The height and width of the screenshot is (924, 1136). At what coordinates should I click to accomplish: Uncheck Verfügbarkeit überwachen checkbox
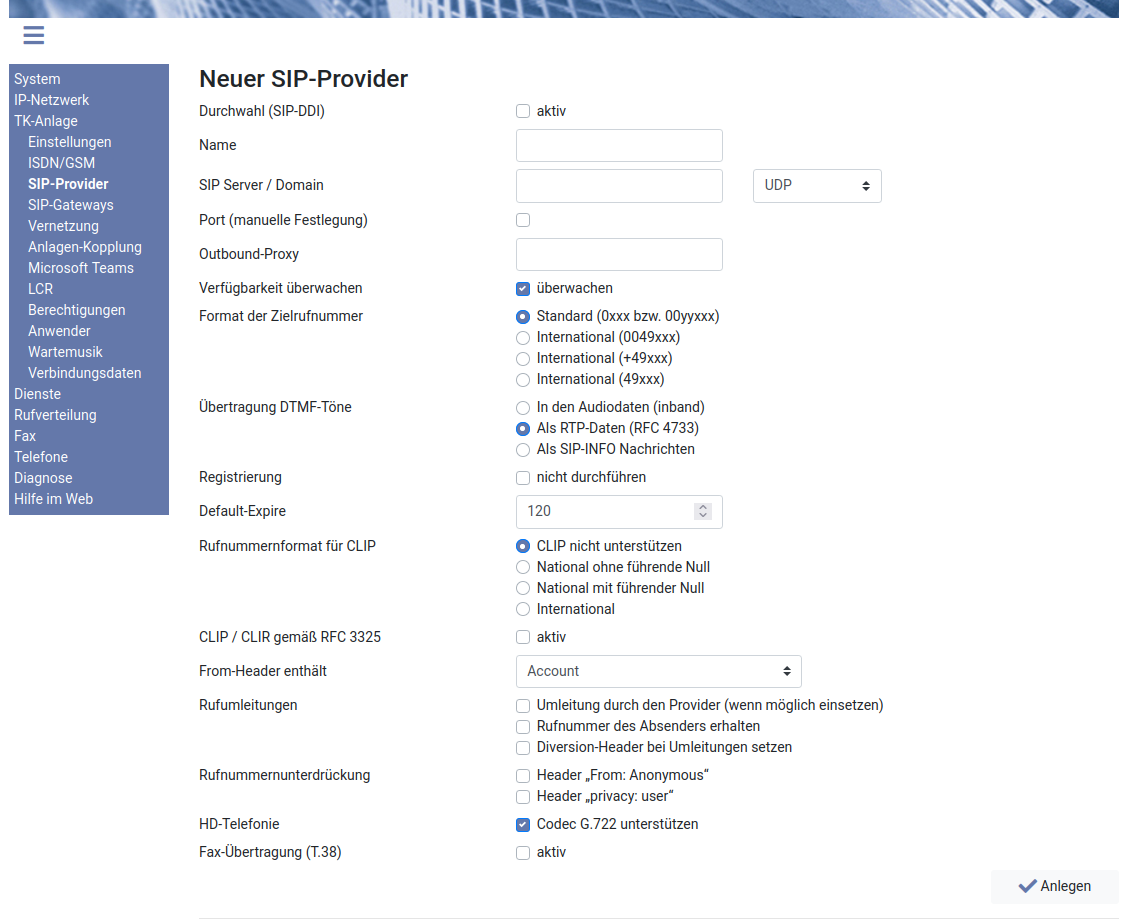(x=523, y=288)
